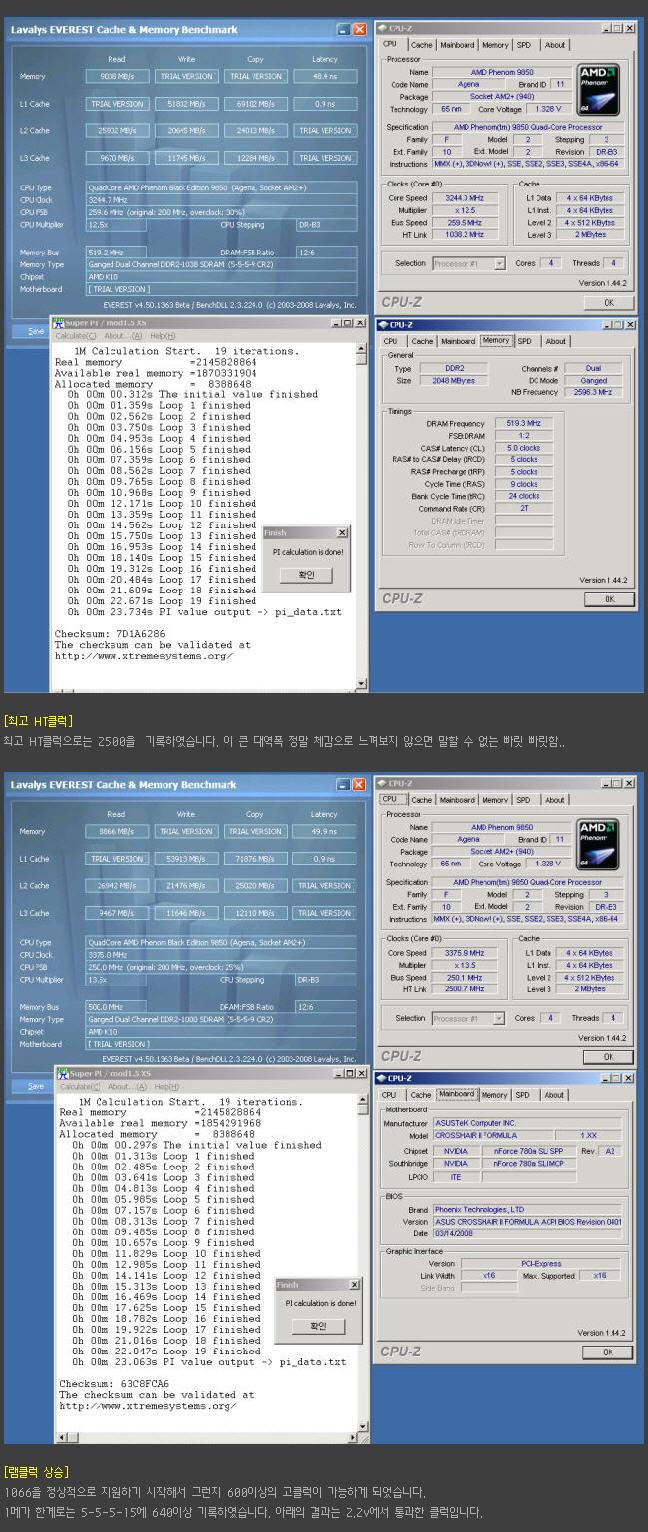Close EVEREST benchmark window showing 8866 MB/s
Viewport: 648px width, 1532px height.
[x=359, y=785]
